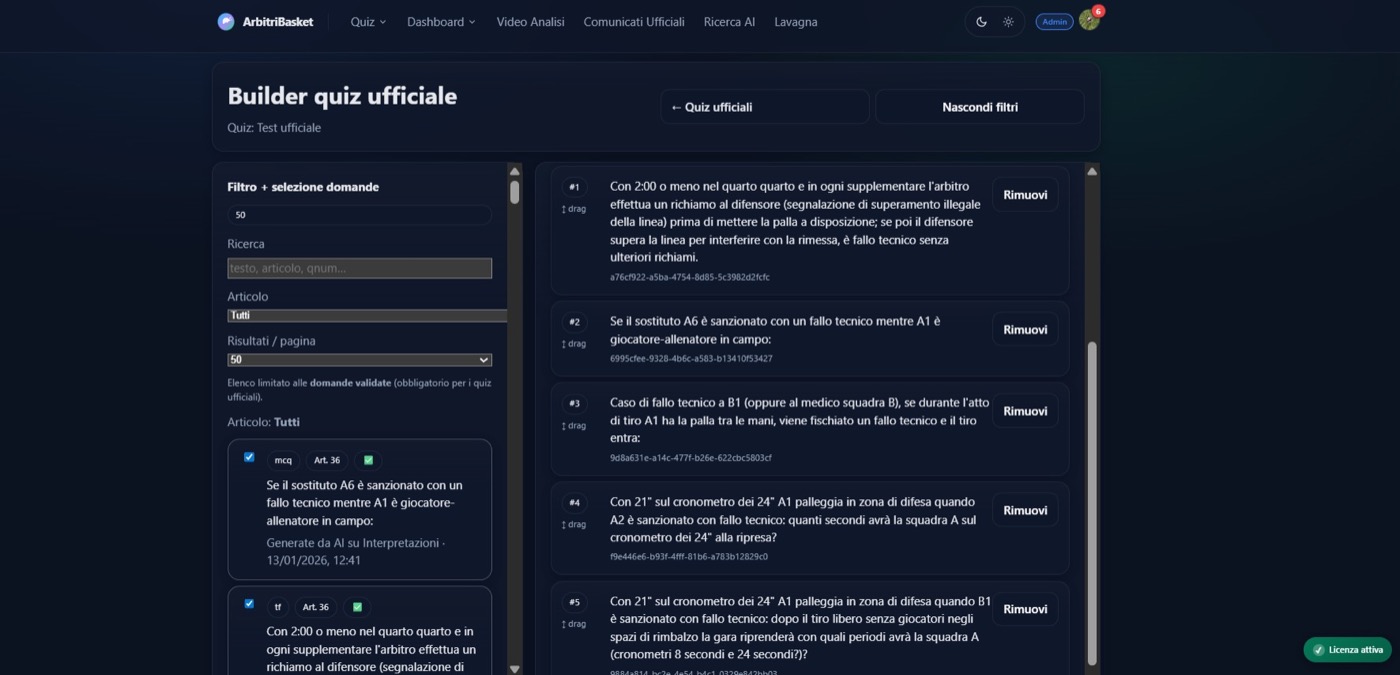1400x675 pixels.
Task: Click the filter panel scrollbar thumb
Action: point(515,192)
